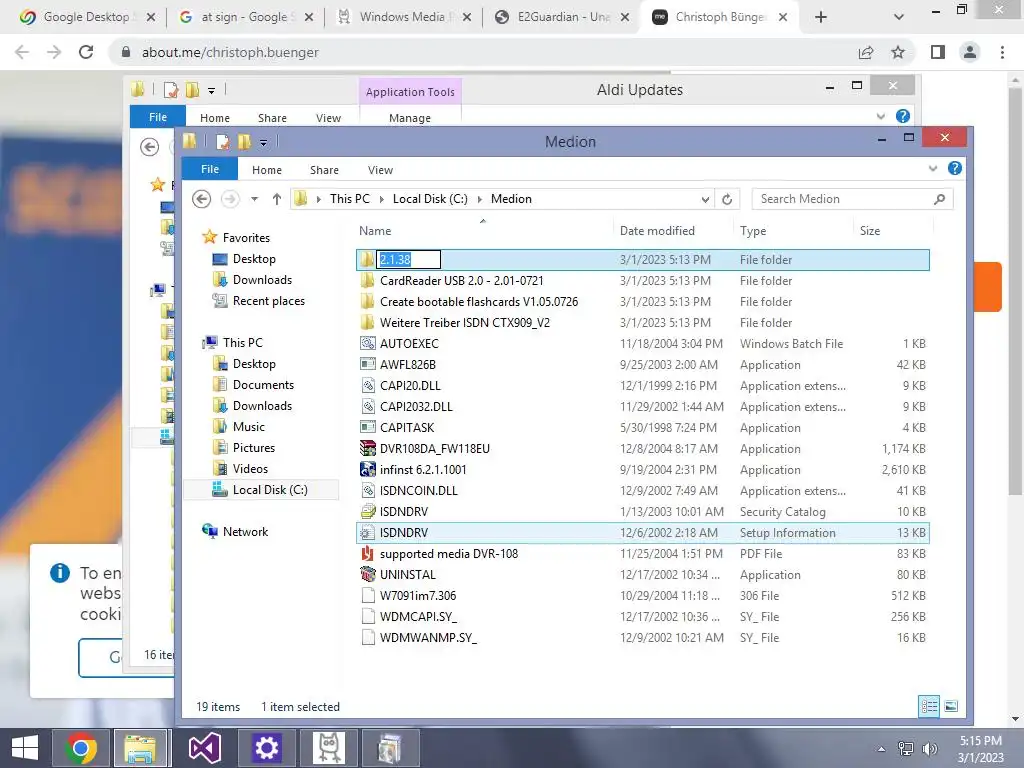Open File Explorer from the taskbar
Screen dimensions: 1024x768
141,748
